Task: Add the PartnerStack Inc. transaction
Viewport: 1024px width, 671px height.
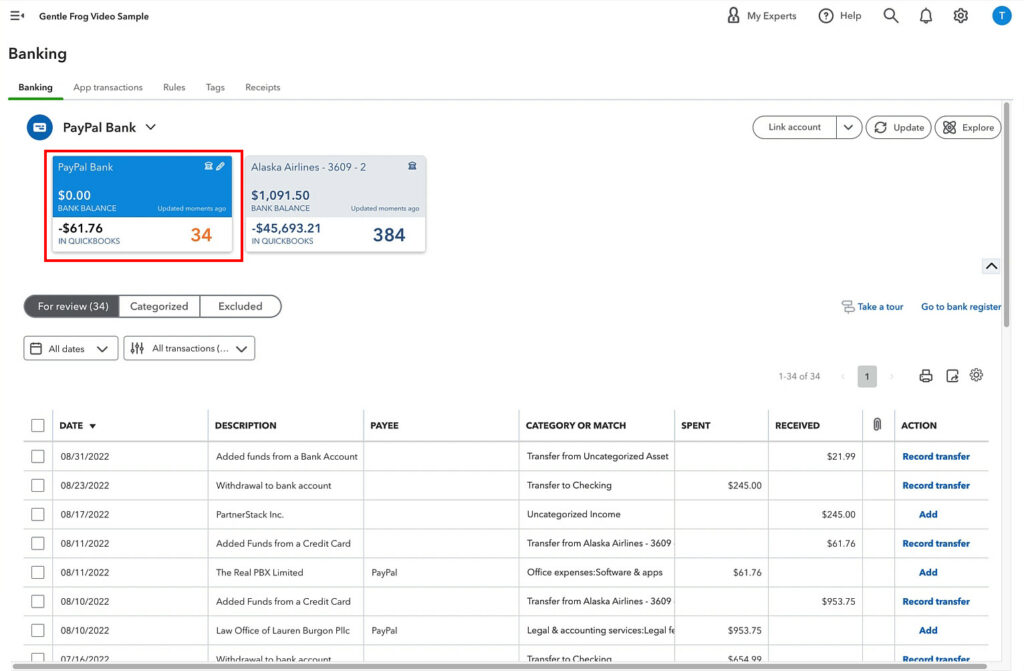Action: [927, 514]
